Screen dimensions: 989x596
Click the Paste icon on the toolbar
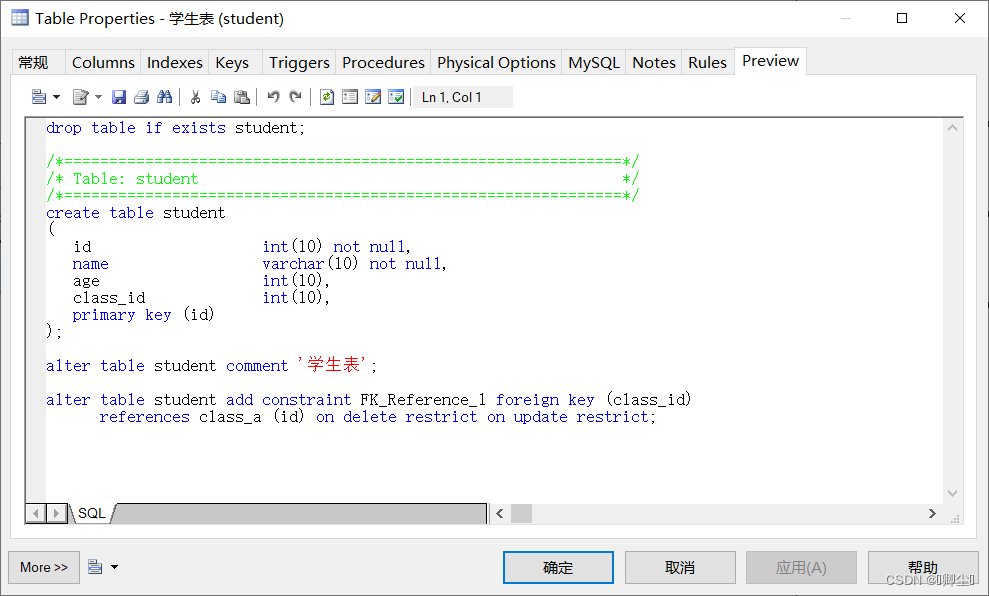pos(242,96)
